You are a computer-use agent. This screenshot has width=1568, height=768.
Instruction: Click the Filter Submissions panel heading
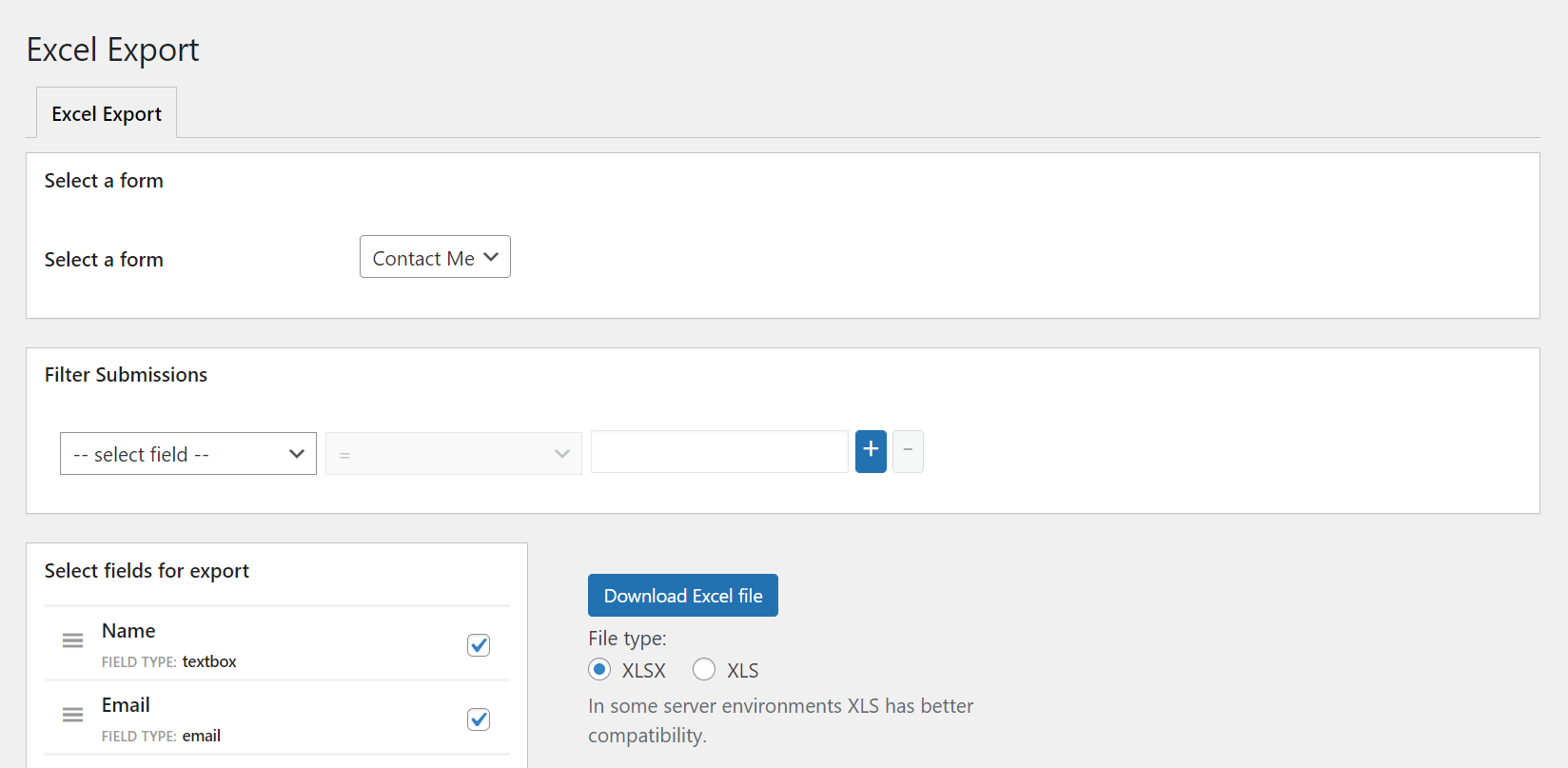coord(126,375)
